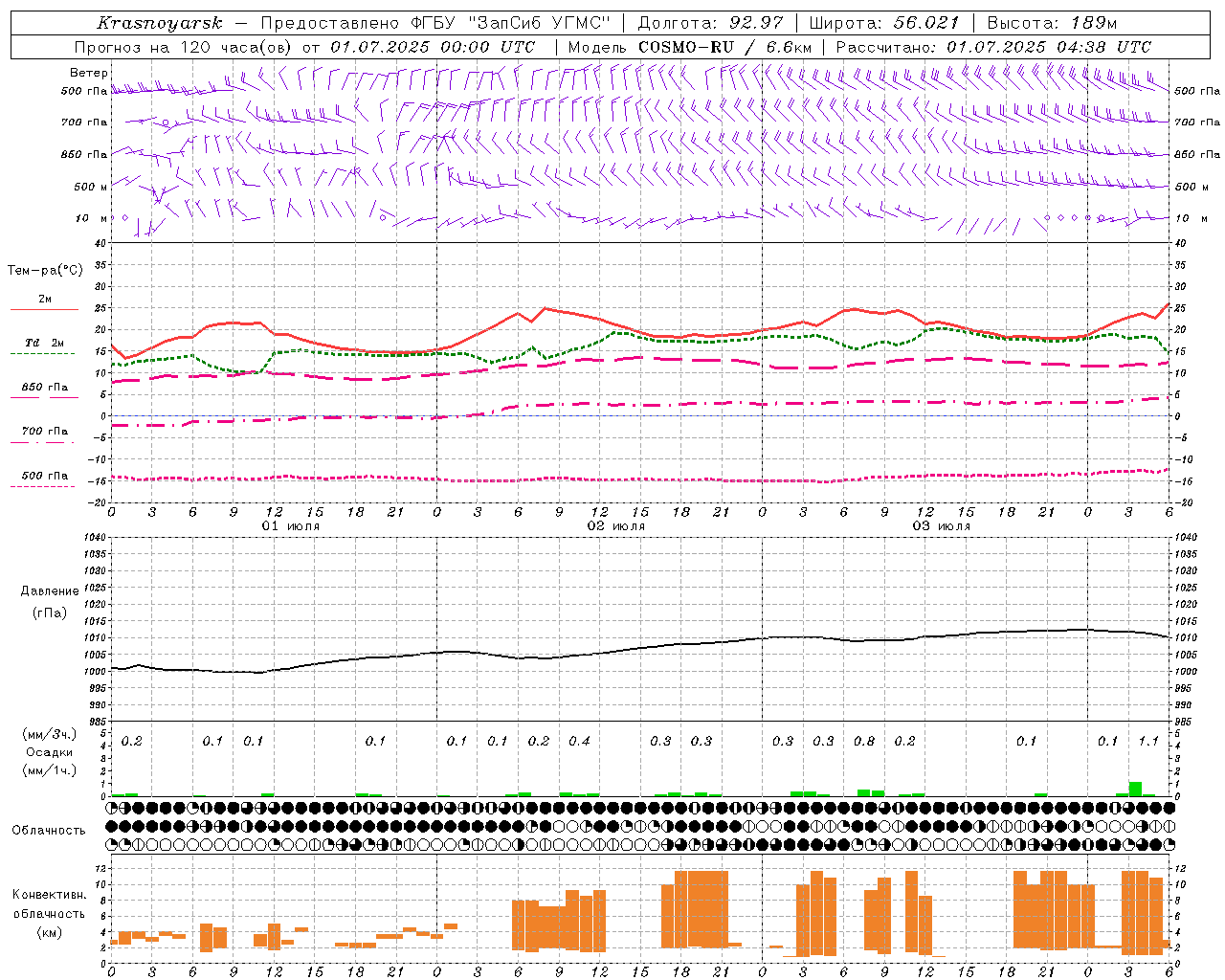Click '500 гПа' temperature legend entry
Viewport: 1225px width, 980px height.
point(45,476)
